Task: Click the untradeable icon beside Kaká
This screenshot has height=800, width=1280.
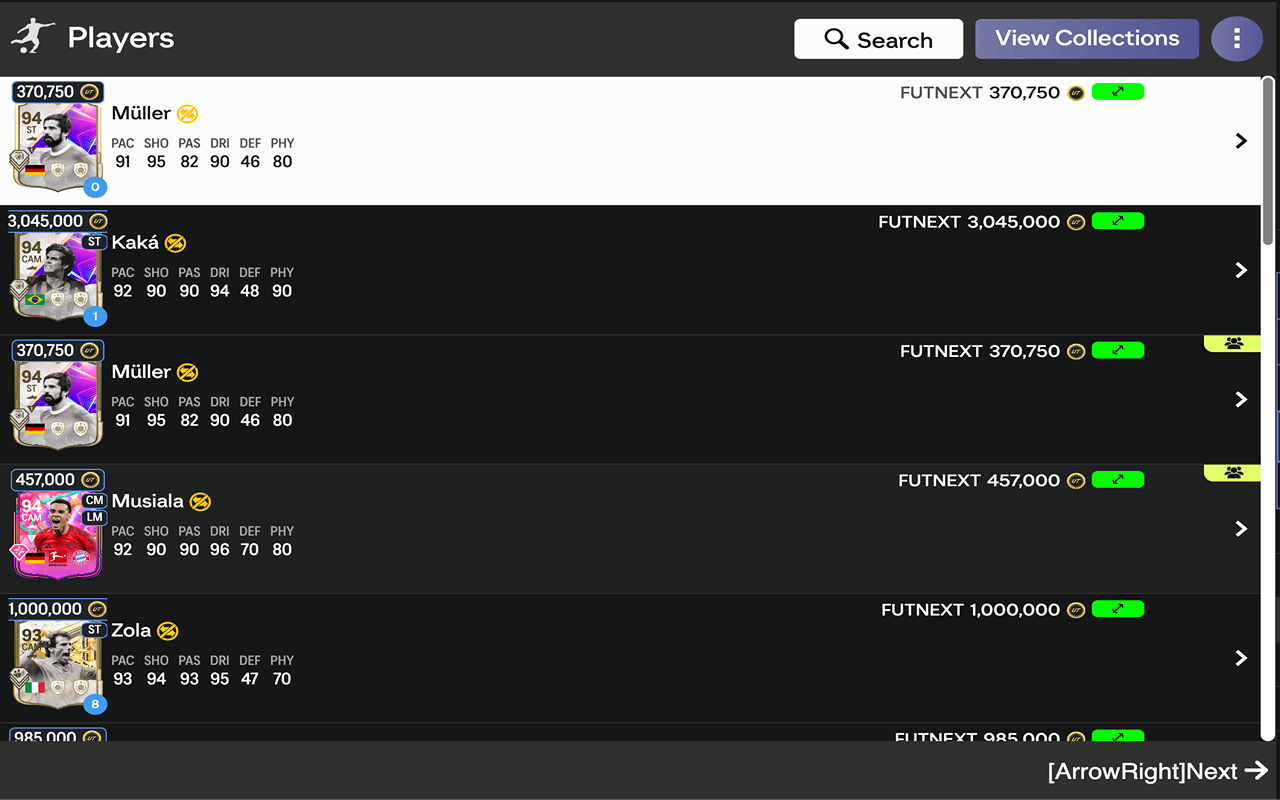Action: (175, 243)
